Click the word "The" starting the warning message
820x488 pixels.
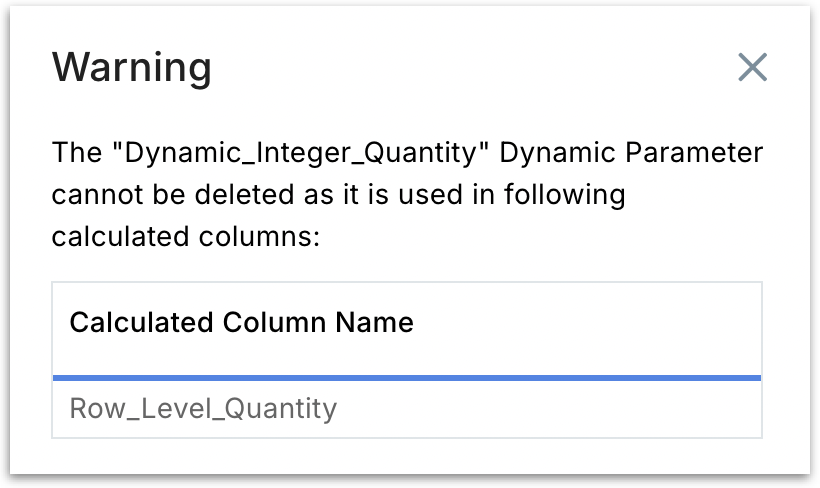pos(73,155)
